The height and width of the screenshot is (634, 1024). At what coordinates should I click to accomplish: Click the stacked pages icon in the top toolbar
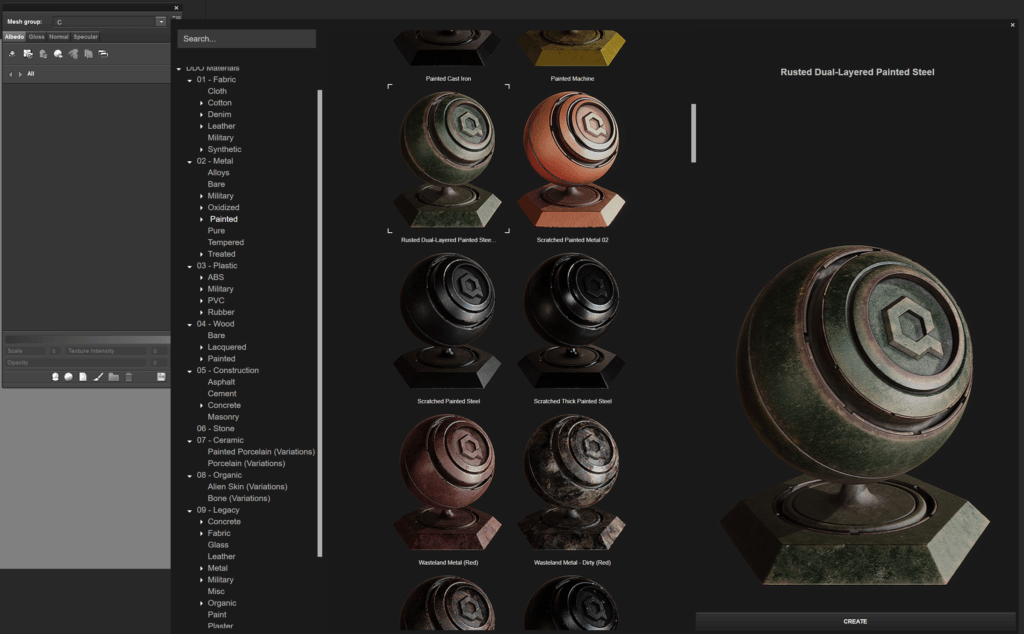point(88,54)
